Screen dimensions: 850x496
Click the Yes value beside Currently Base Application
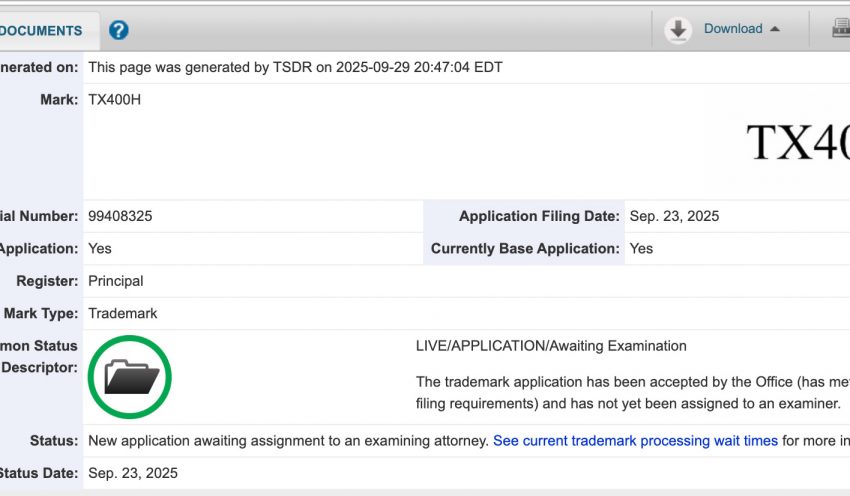click(x=641, y=248)
